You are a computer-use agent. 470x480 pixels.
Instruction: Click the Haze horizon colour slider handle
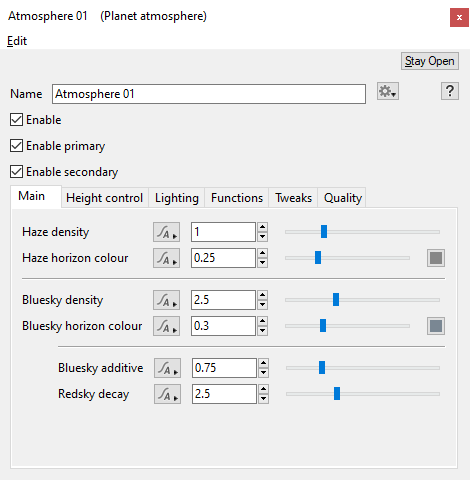318,258
